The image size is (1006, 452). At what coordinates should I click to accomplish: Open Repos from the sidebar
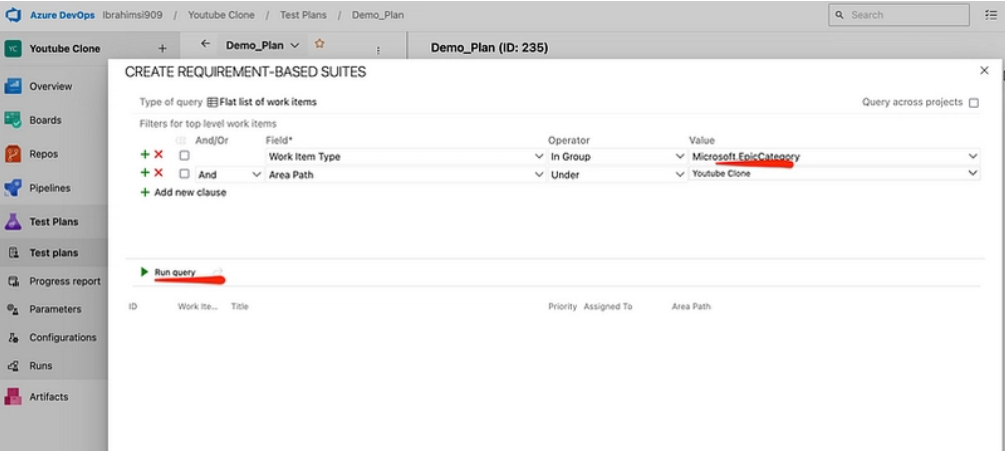(x=13, y=154)
